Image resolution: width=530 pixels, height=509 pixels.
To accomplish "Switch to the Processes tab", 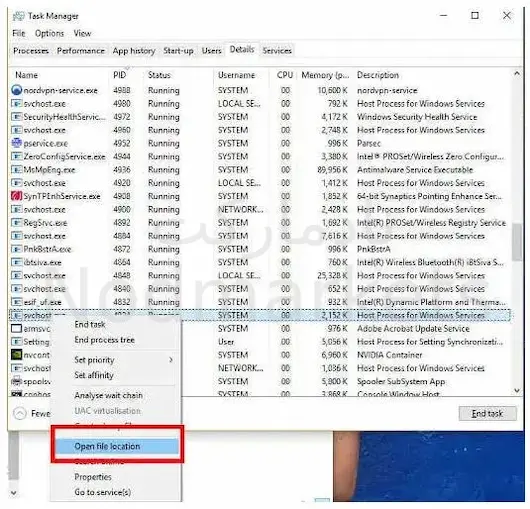I will coord(31,51).
